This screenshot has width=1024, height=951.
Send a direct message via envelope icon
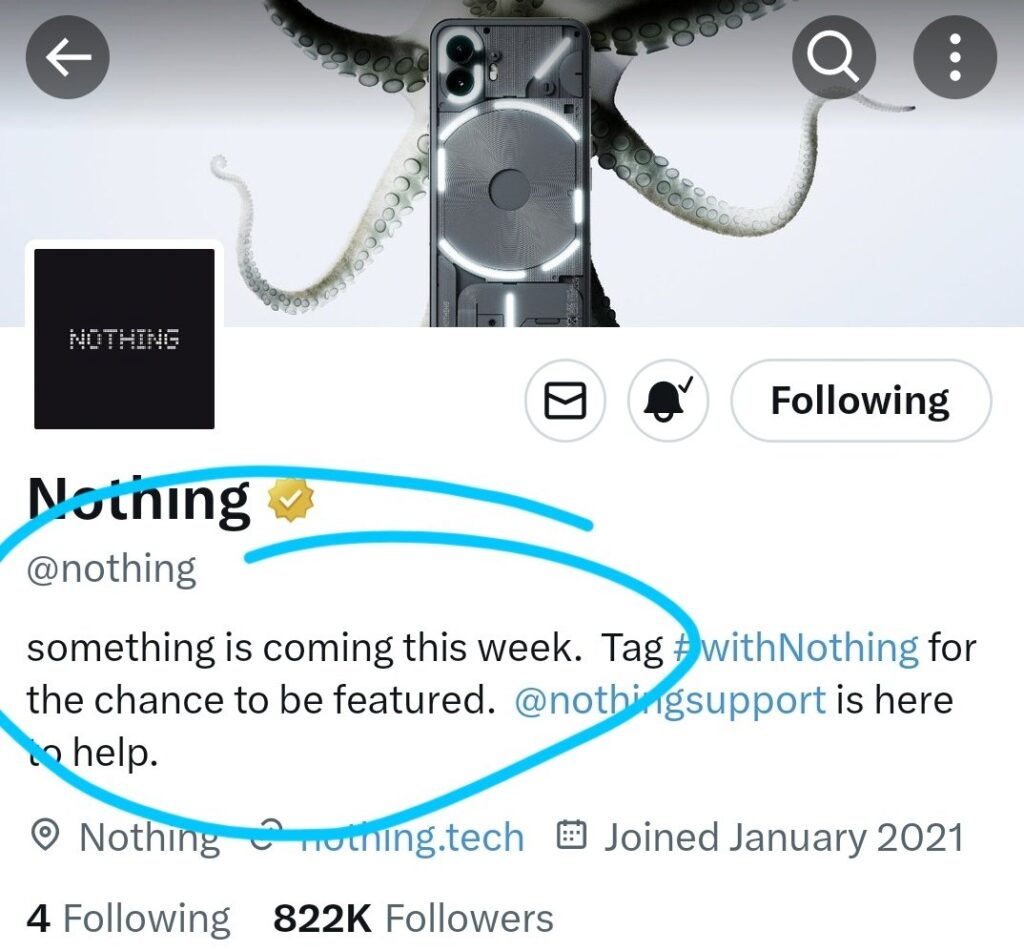coord(564,401)
